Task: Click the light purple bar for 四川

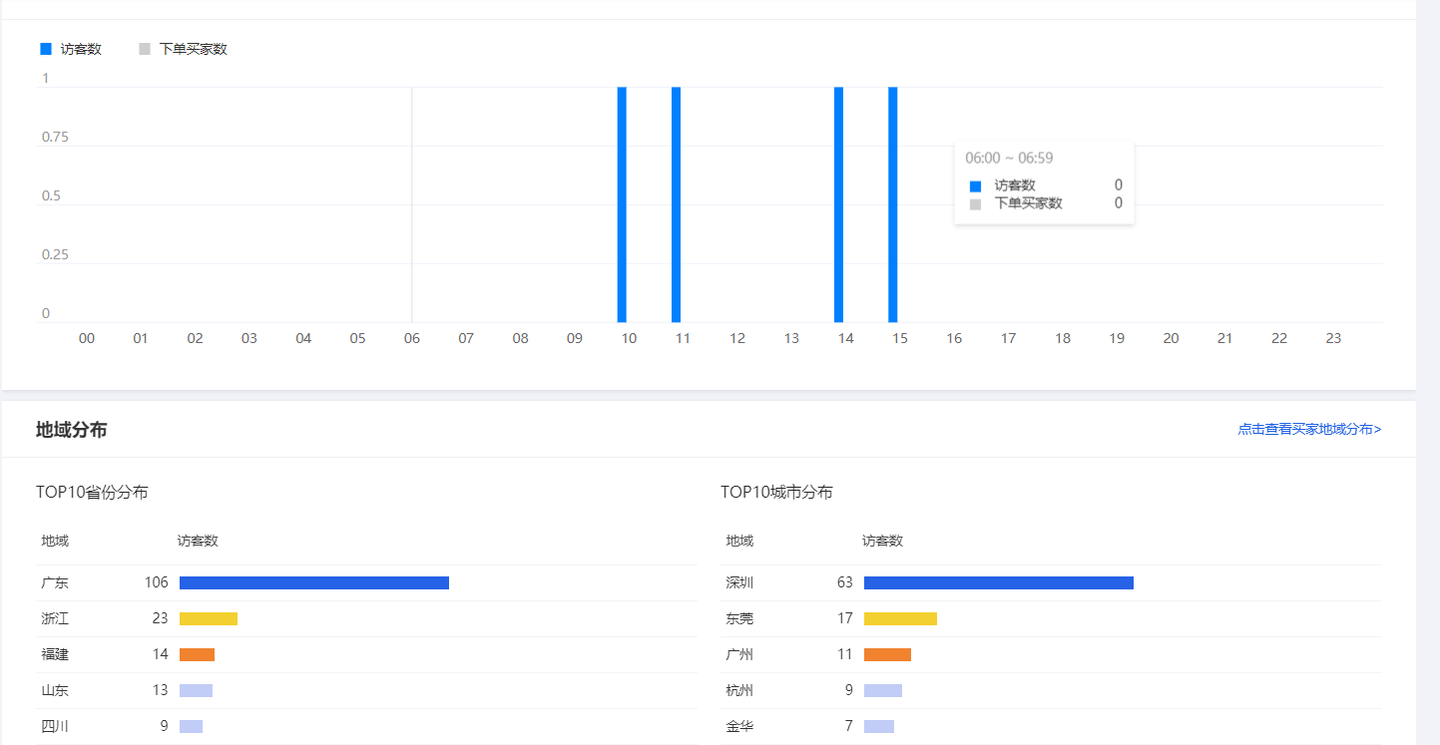Action: pos(191,727)
